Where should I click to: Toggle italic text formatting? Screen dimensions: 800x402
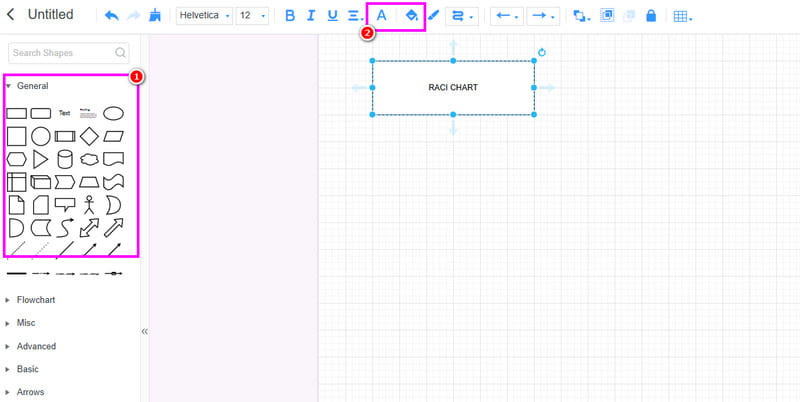[311, 16]
